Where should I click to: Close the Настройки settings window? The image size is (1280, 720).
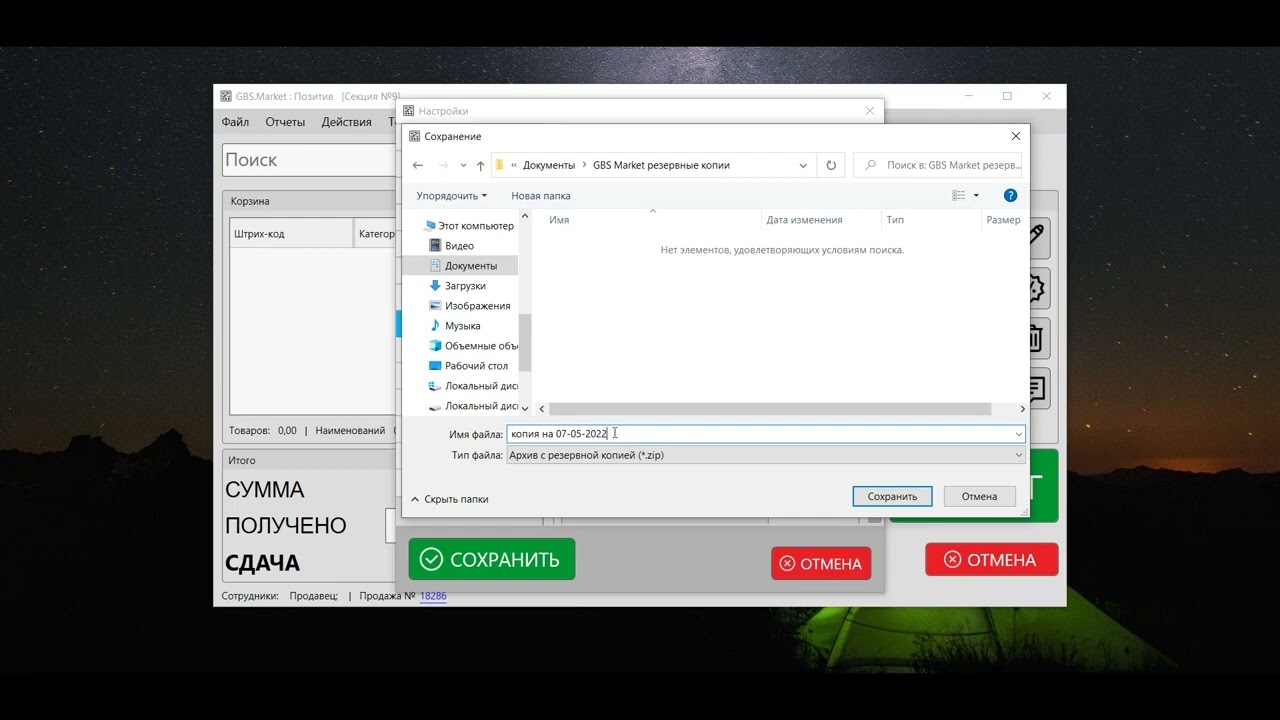pyautogui.click(x=870, y=111)
